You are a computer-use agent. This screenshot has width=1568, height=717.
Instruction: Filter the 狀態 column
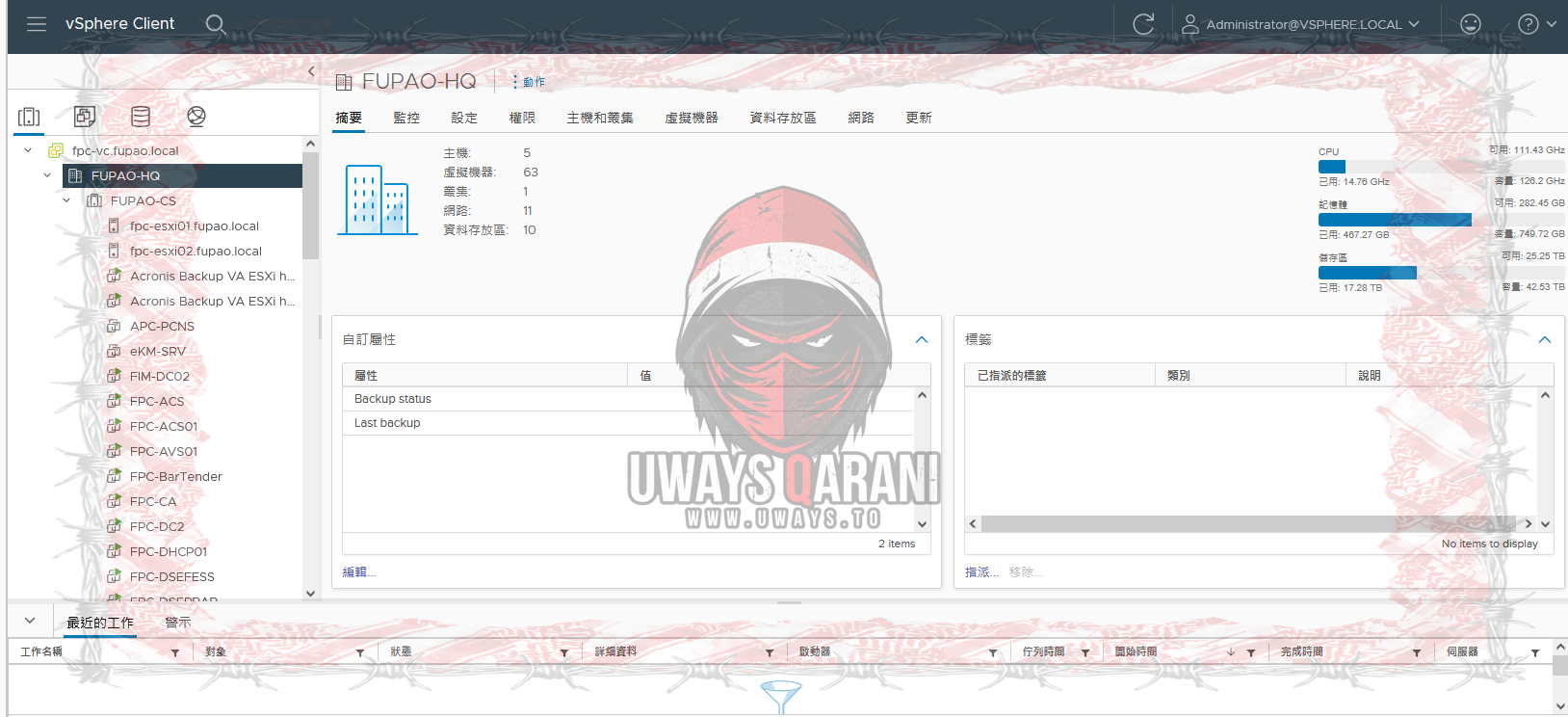564,652
